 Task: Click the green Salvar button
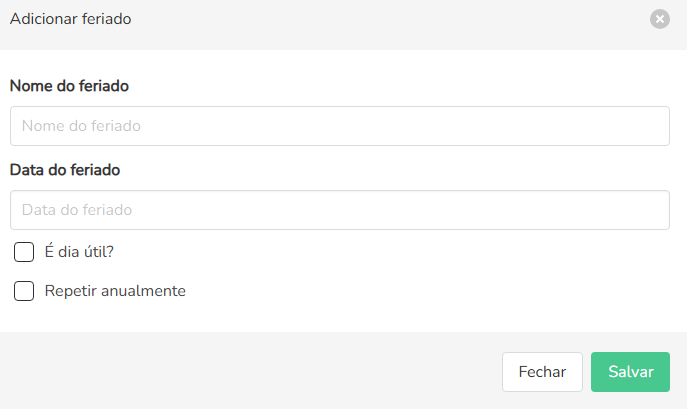[x=630, y=372]
